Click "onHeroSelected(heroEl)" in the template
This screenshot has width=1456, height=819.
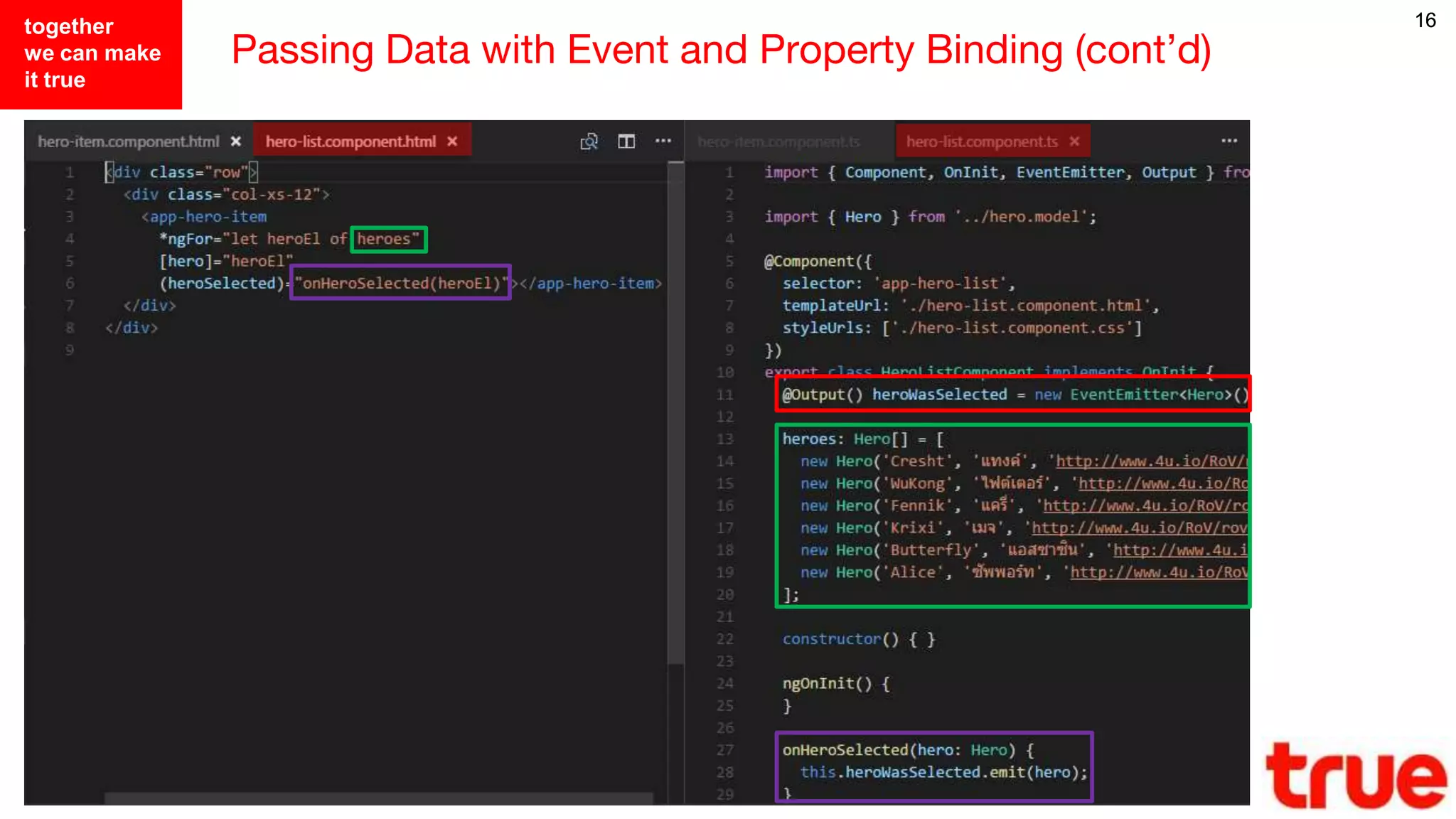[x=401, y=283]
